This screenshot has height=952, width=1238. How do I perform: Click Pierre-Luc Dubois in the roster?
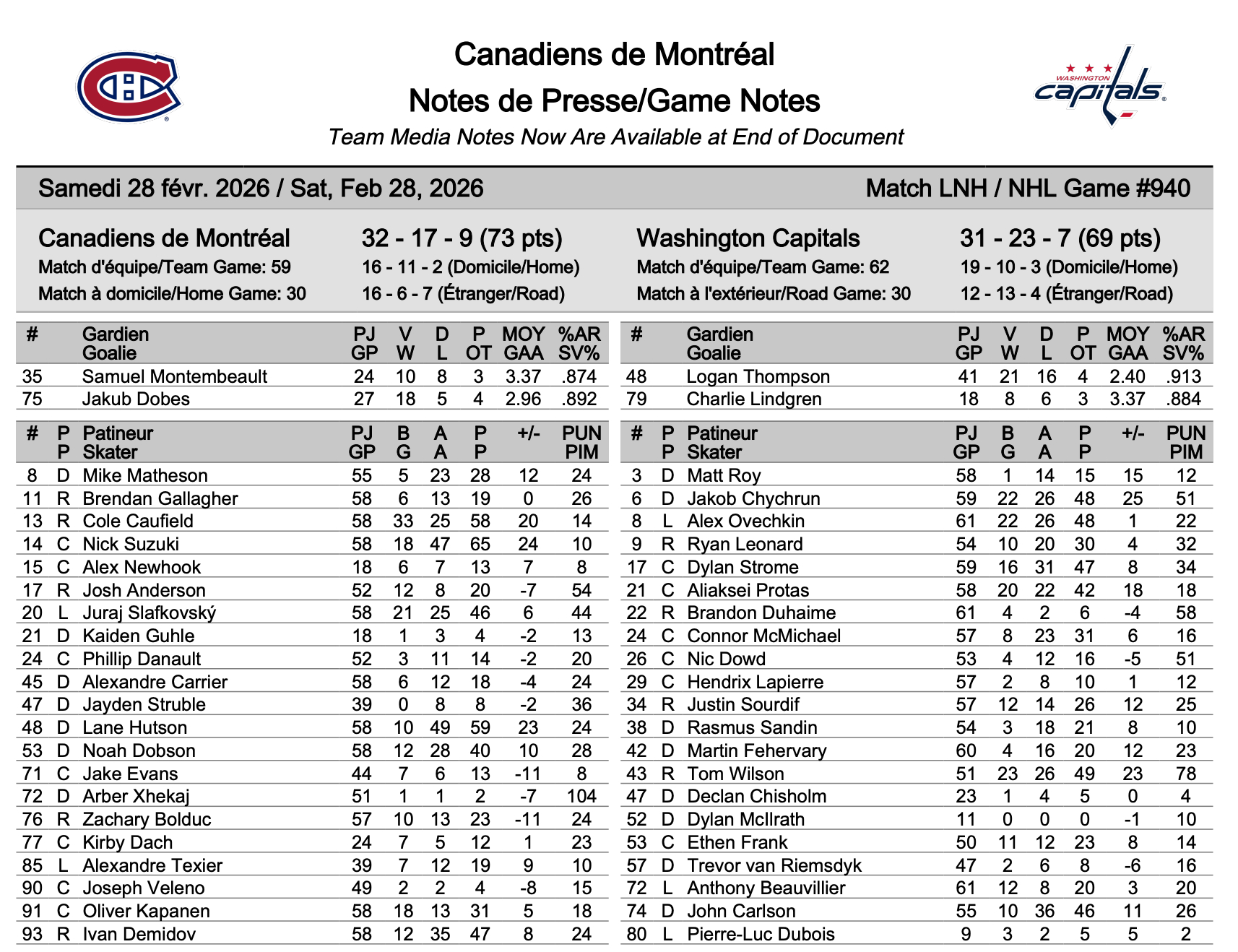pyautogui.click(x=761, y=935)
